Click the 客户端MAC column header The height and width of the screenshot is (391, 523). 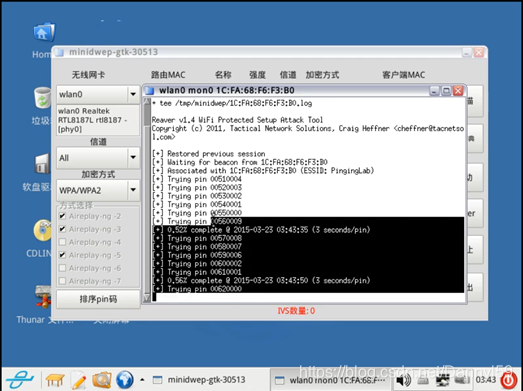pyautogui.click(x=404, y=75)
